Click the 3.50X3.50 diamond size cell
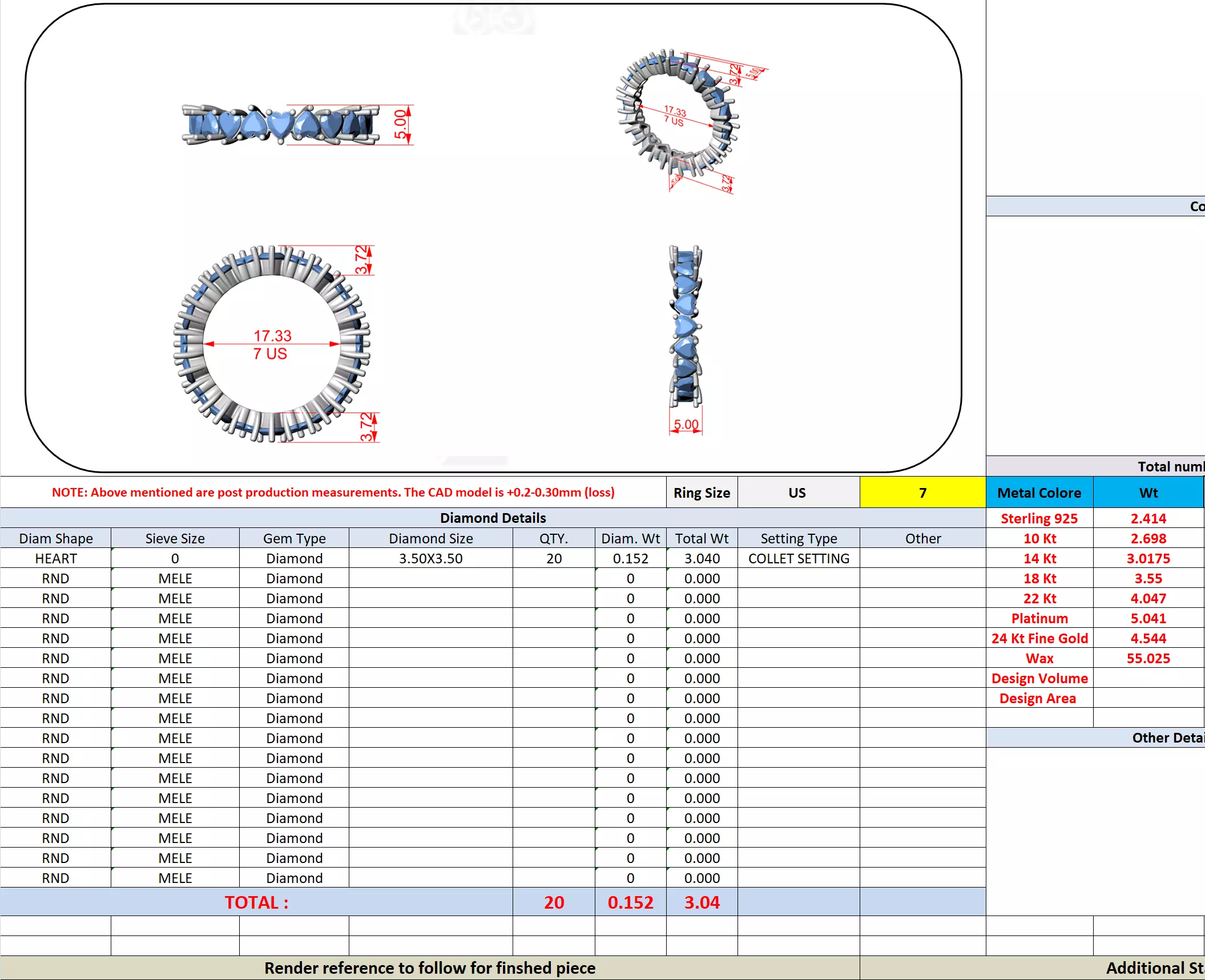This screenshot has width=1205, height=980. 430,558
